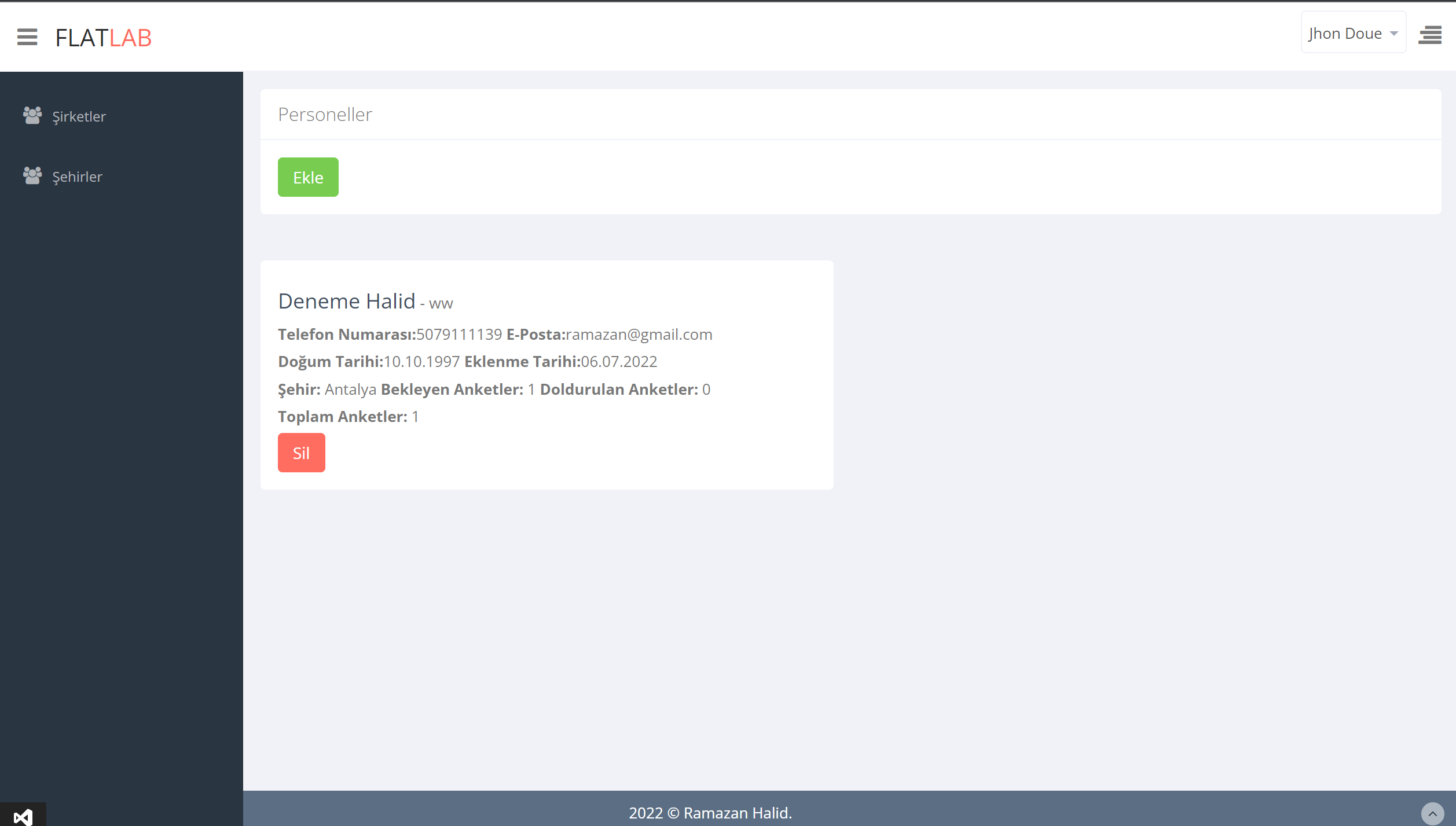This screenshot has width=1456, height=826.
Task: Select Şirketler in the sidebar menu
Action: point(78,116)
